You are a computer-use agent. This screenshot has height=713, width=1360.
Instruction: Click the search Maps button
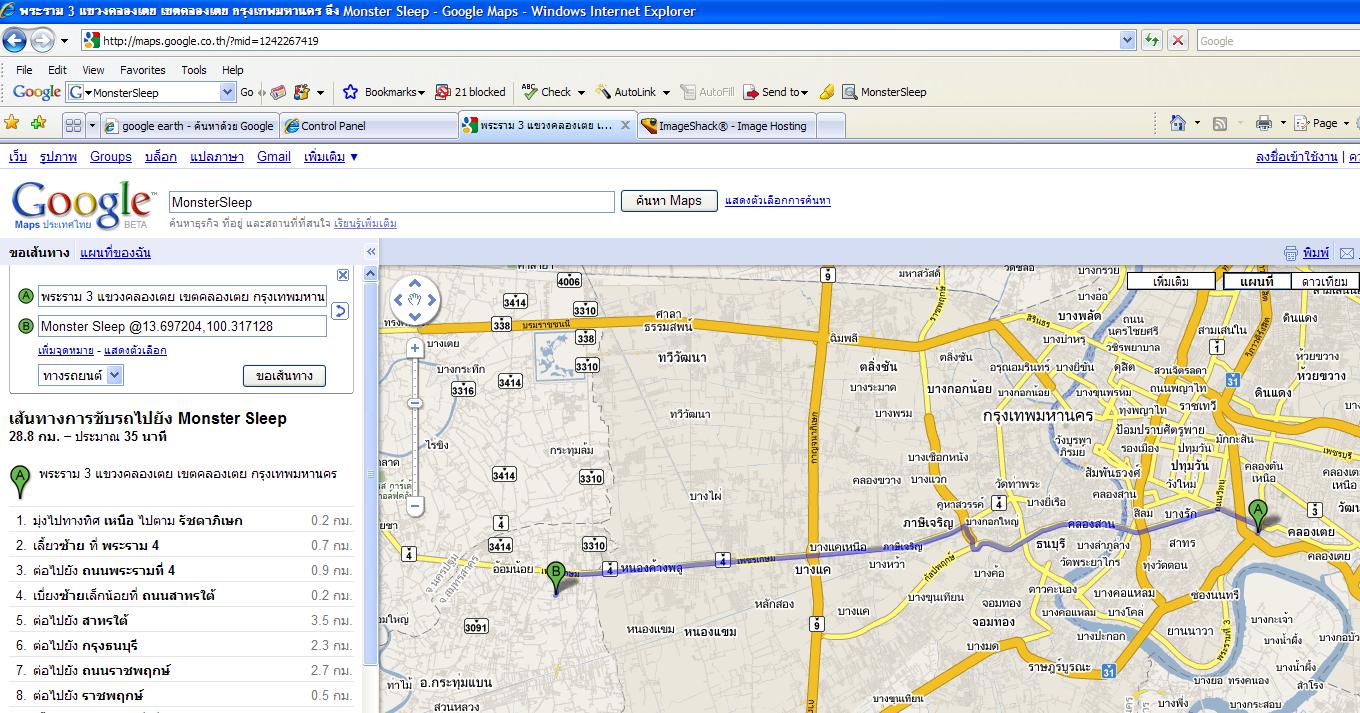tap(669, 201)
